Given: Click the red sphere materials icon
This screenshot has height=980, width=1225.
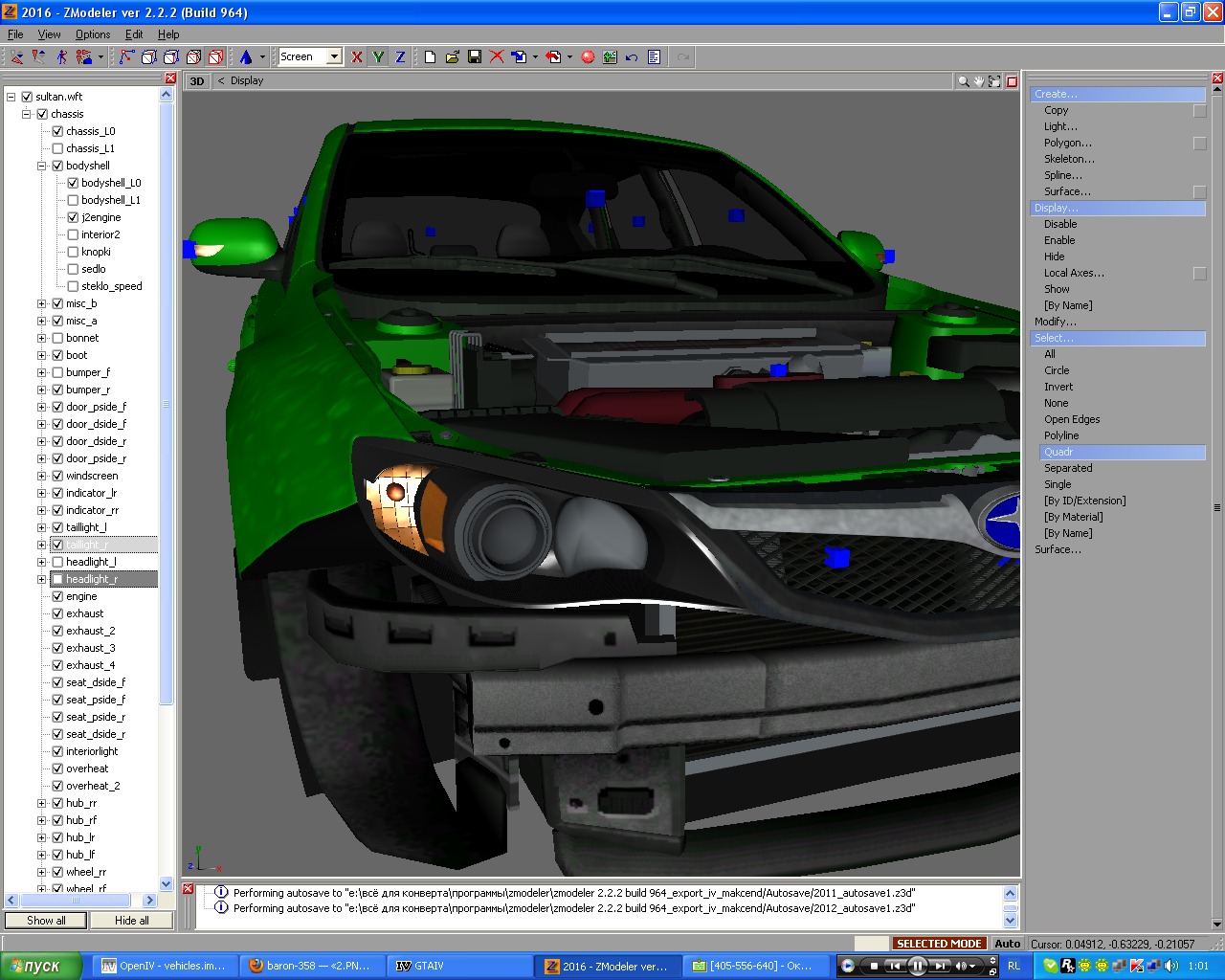Looking at the screenshot, I should [x=588, y=57].
